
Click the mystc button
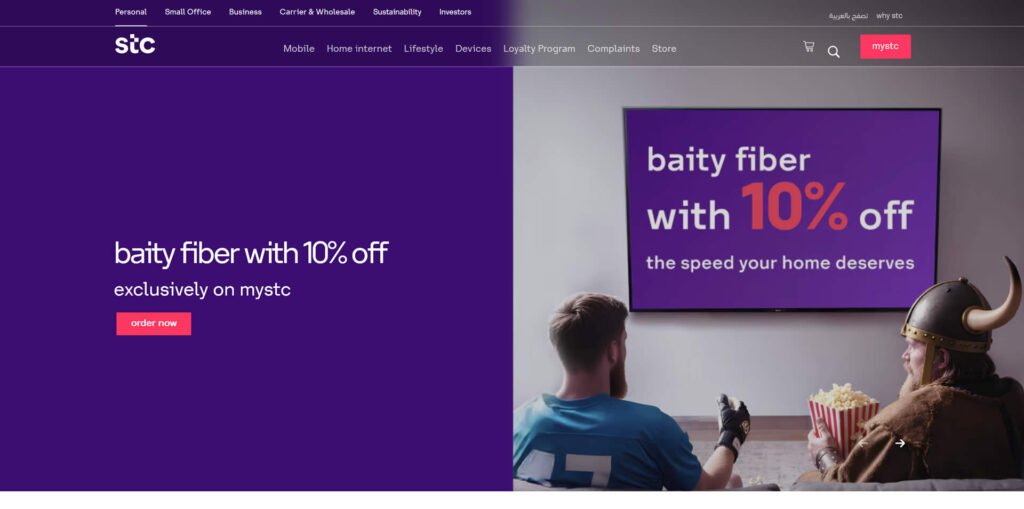[x=885, y=46]
